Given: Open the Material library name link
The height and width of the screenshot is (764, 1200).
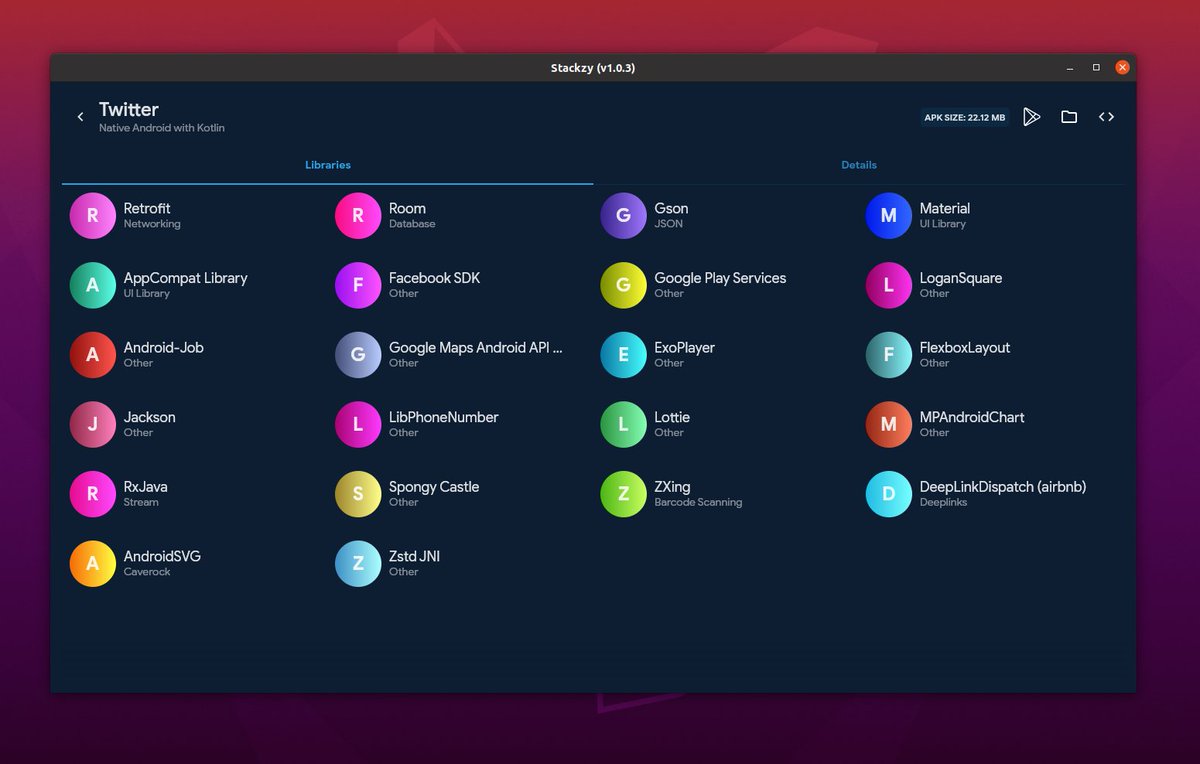Looking at the screenshot, I should pyautogui.click(x=945, y=208).
